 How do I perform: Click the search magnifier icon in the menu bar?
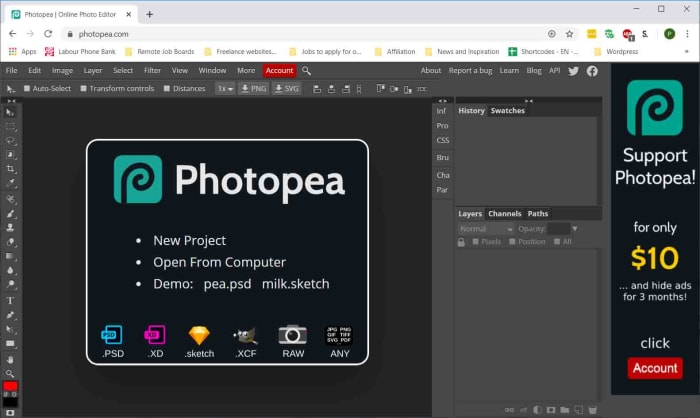point(306,71)
